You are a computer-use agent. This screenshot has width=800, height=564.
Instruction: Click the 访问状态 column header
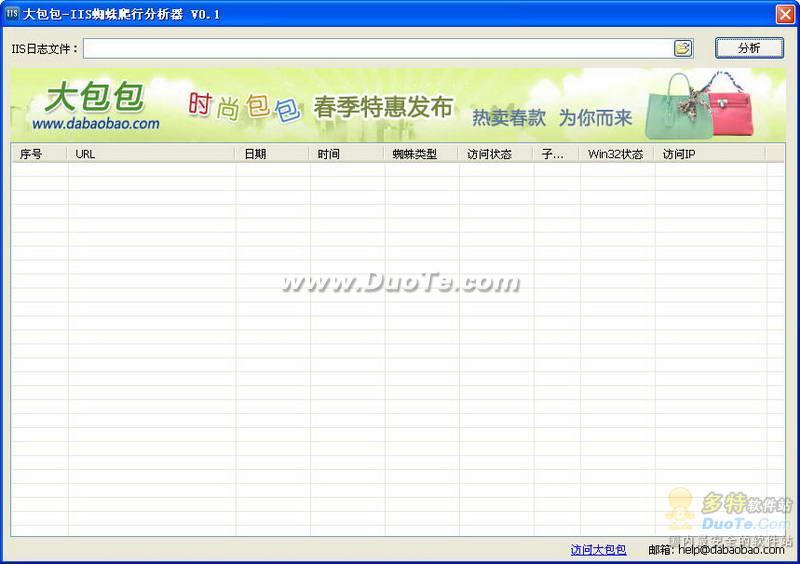(496, 154)
